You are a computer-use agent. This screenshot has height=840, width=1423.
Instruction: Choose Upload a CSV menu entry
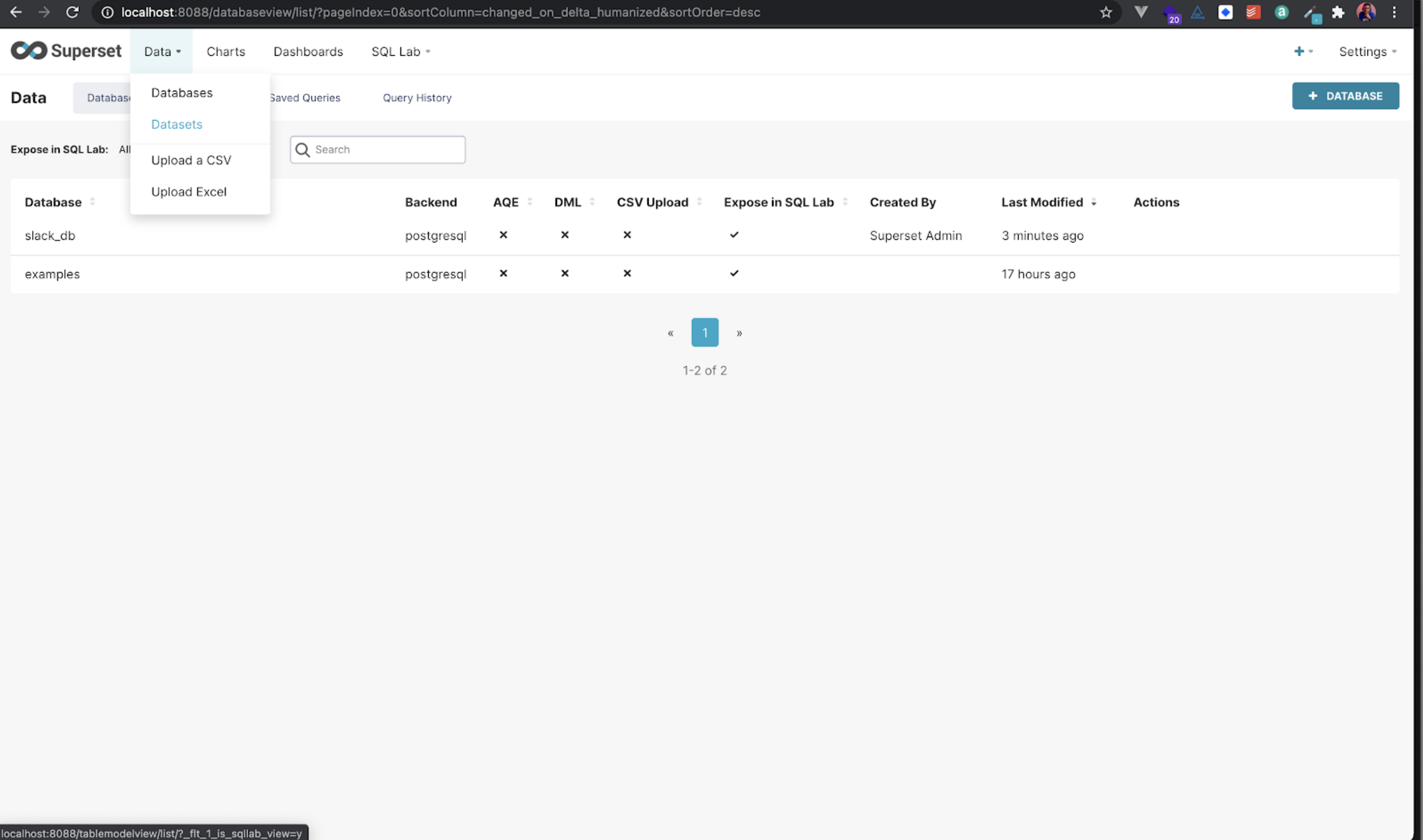(191, 160)
